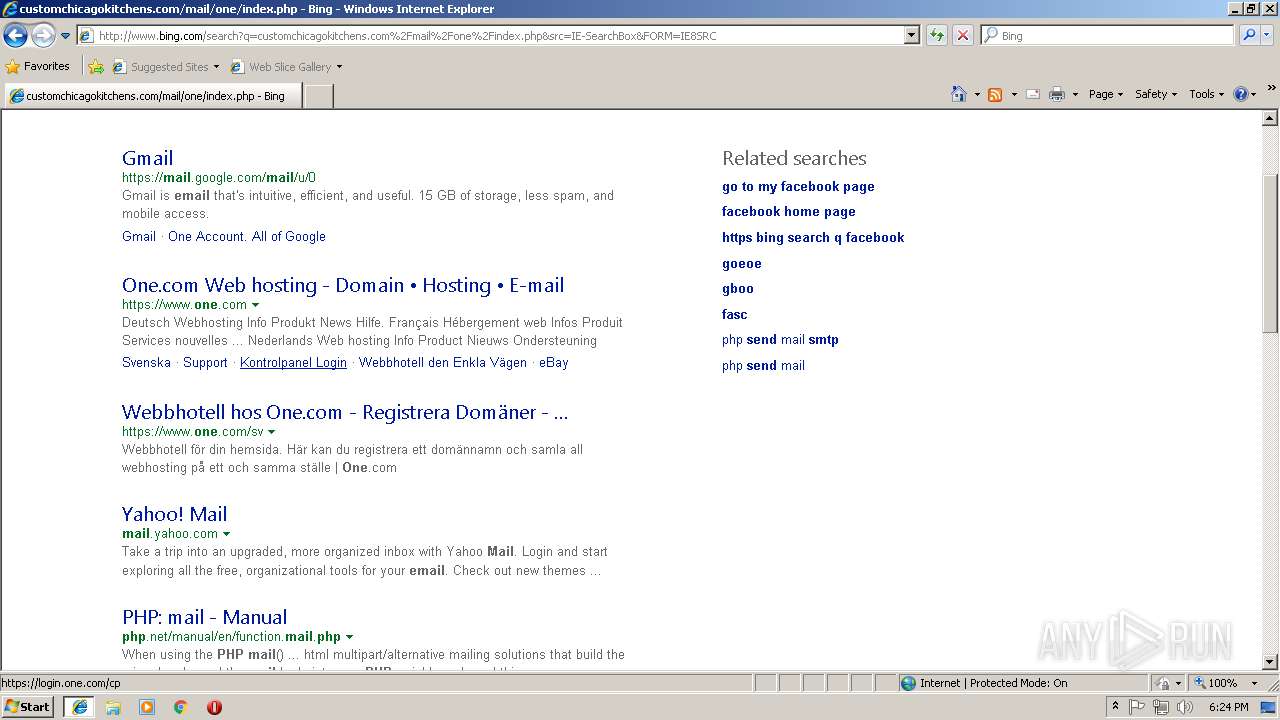This screenshot has width=1280, height=720.
Task: Click the red Opera taskbar icon
Action: coord(214,707)
